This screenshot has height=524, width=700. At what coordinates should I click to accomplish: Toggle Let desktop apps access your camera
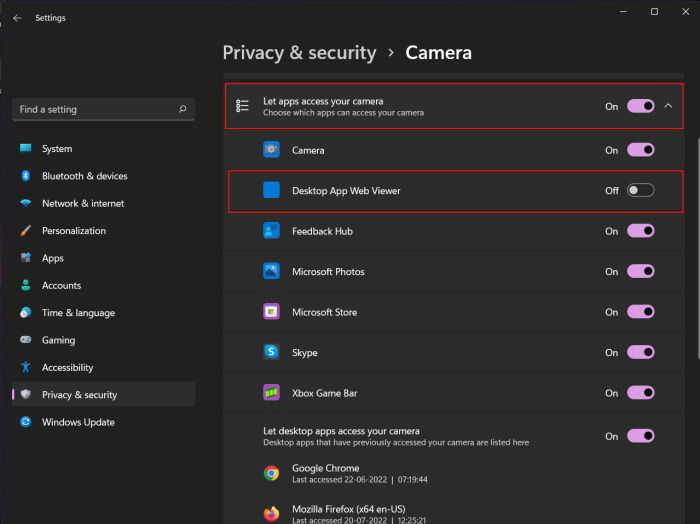coord(641,436)
